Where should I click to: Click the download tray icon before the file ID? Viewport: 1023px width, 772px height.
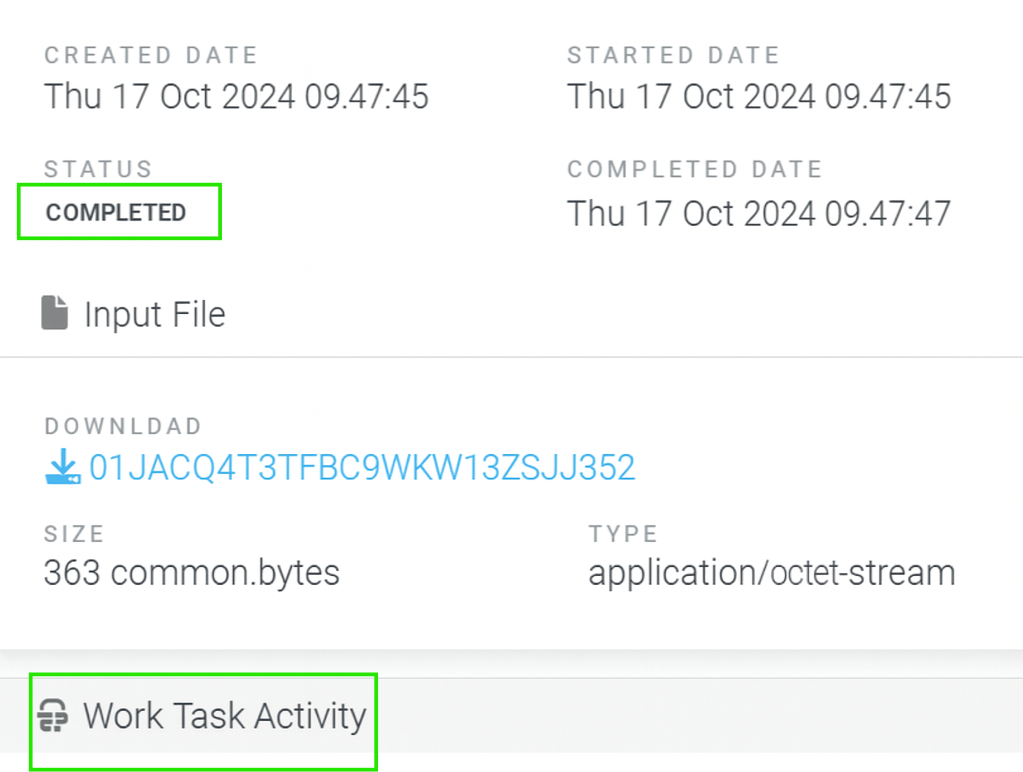click(x=62, y=465)
